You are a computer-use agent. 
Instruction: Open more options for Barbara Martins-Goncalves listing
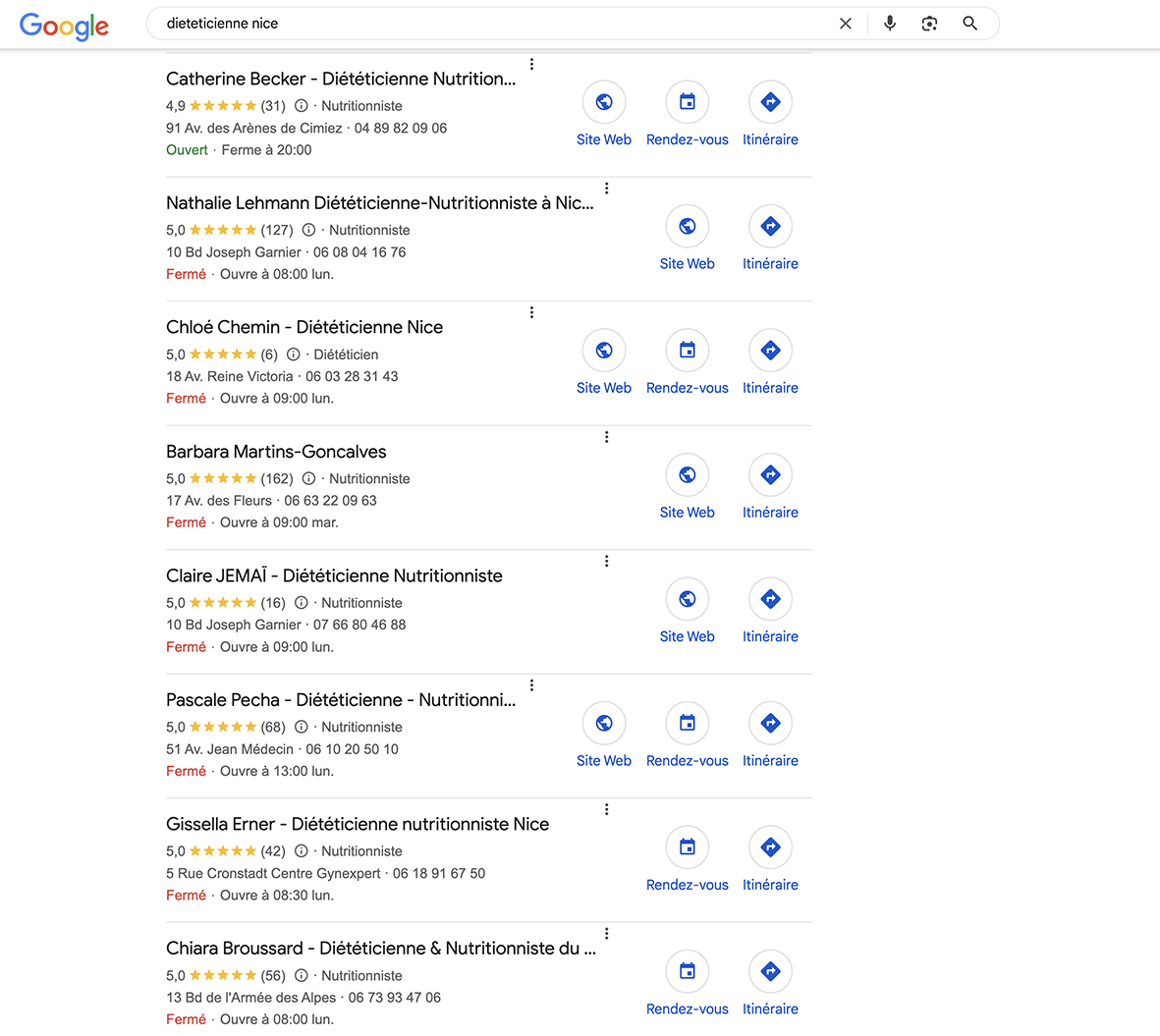(607, 437)
